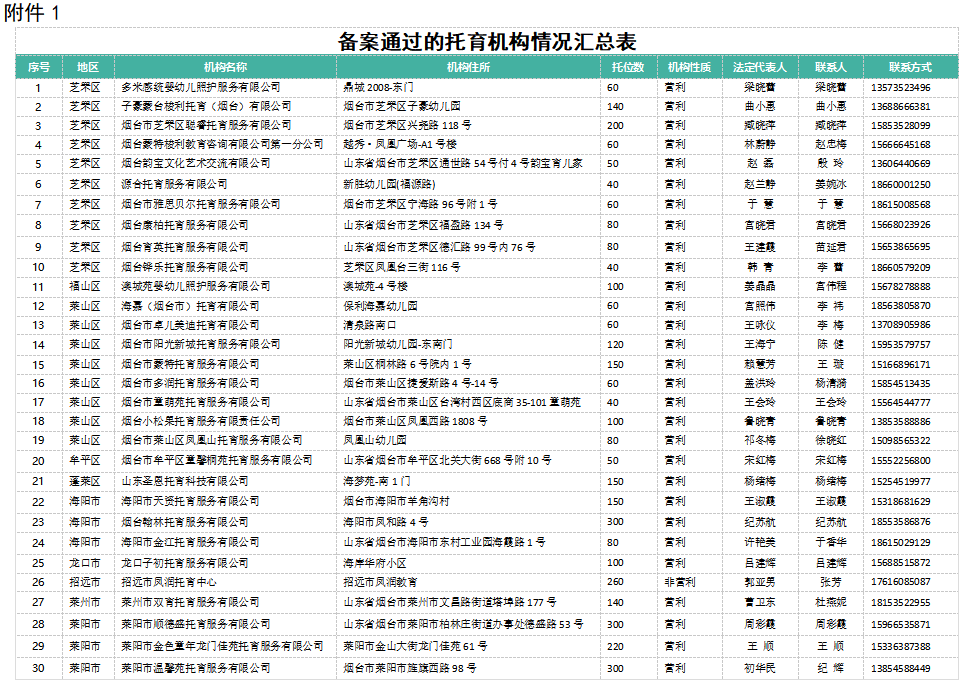The width and height of the screenshot is (963, 685).
Task: Select the '机构名称' column header
Action: pos(225,67)
